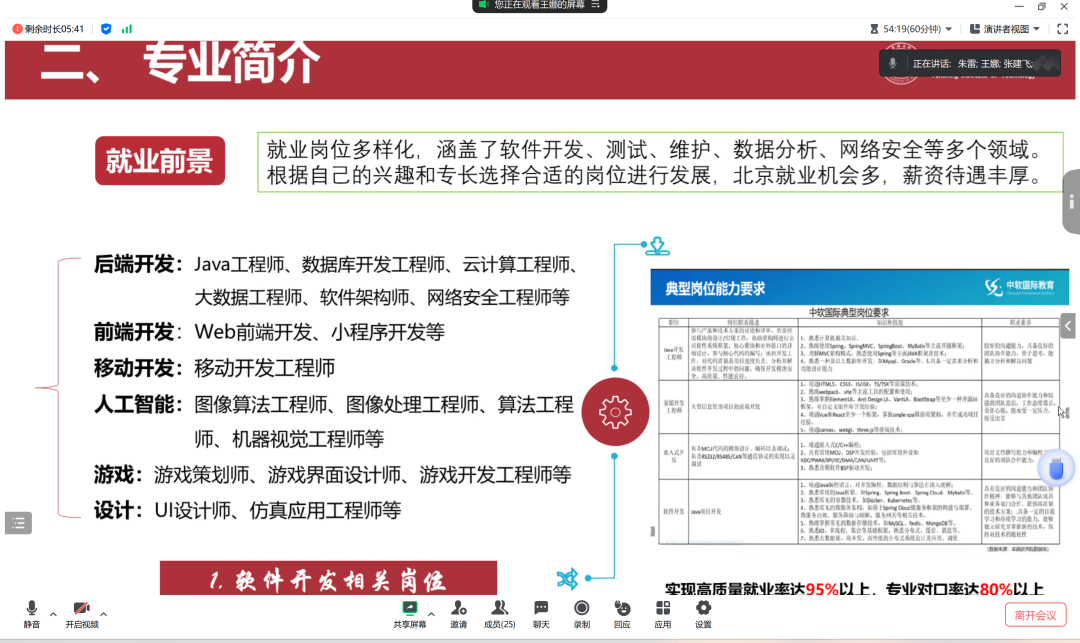Enter full screen mode

(1063, 29)
